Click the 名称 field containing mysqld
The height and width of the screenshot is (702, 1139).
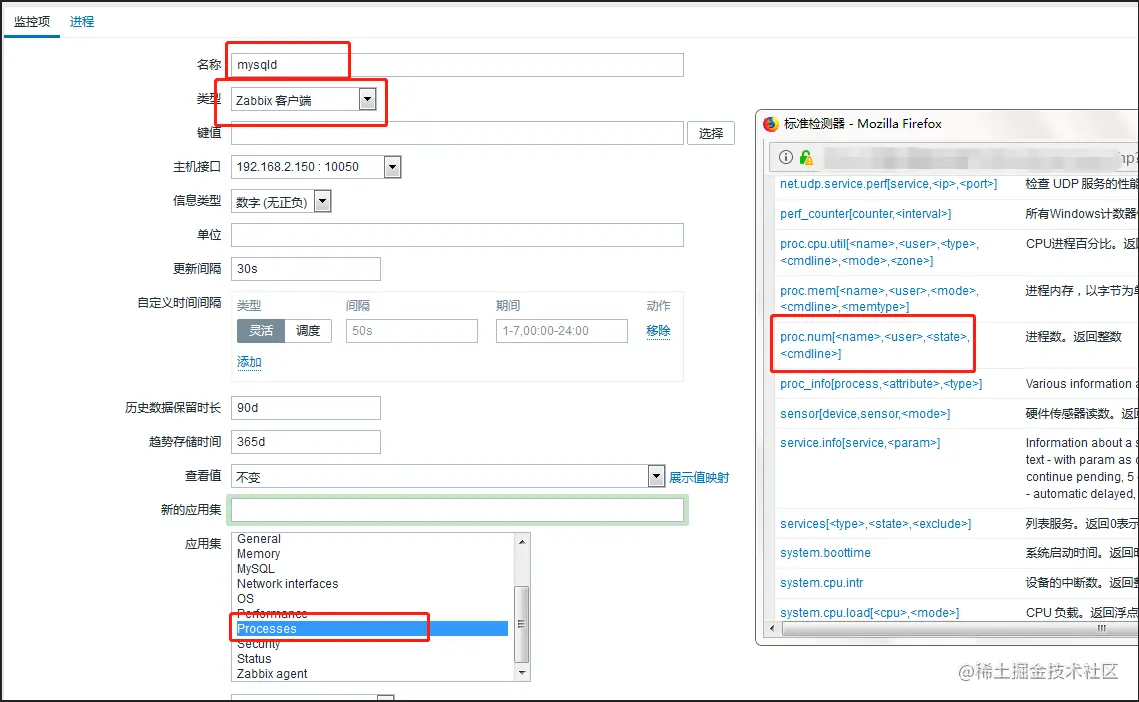457,65
